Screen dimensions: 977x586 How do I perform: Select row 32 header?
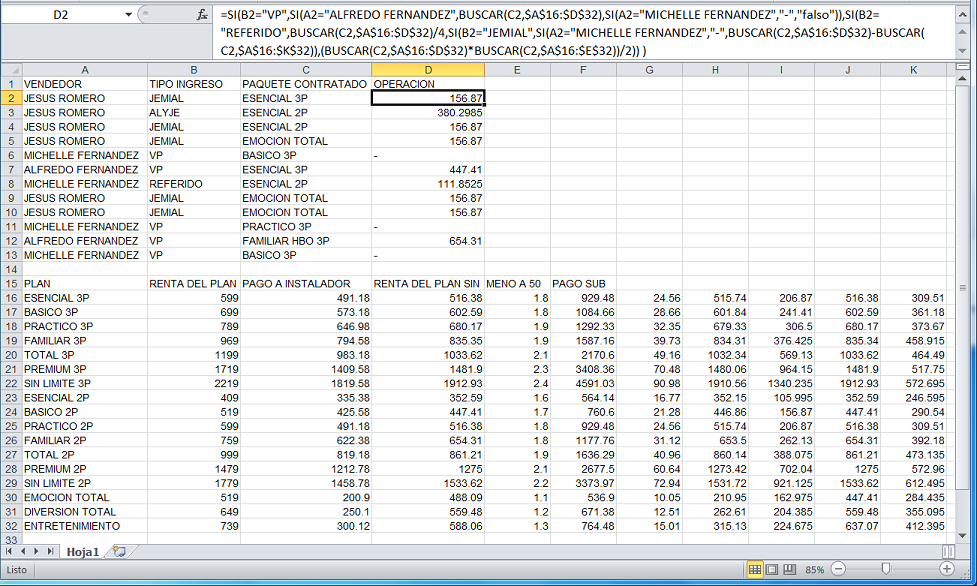pos(11,526)
